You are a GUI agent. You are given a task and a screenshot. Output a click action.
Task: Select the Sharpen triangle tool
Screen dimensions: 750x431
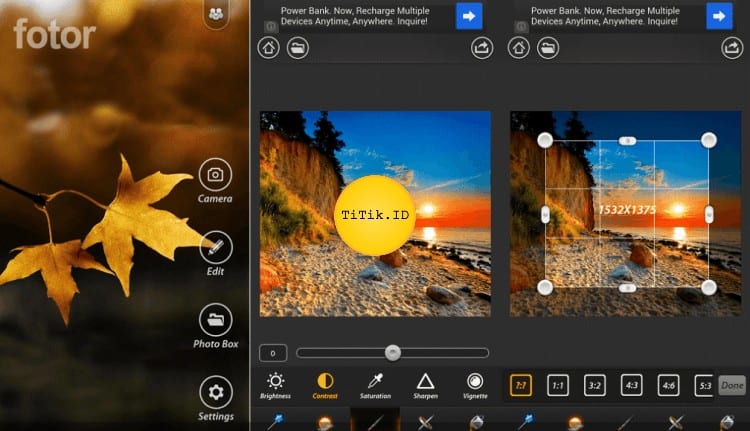(x=425, y=382)
